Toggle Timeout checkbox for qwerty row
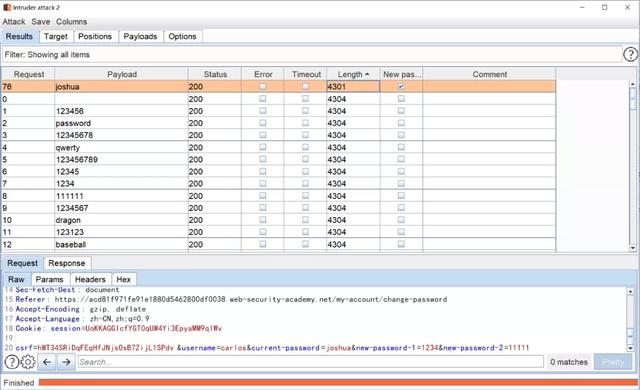640x390 pixels. 305,147
